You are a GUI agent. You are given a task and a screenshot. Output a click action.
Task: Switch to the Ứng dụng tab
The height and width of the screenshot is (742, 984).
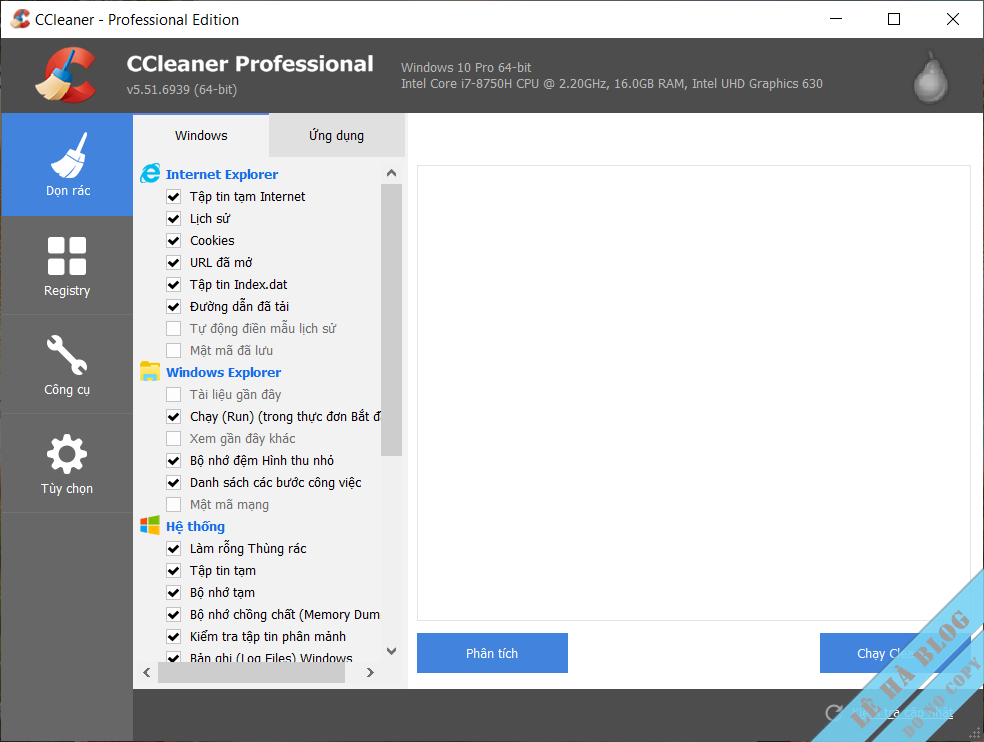336,136
